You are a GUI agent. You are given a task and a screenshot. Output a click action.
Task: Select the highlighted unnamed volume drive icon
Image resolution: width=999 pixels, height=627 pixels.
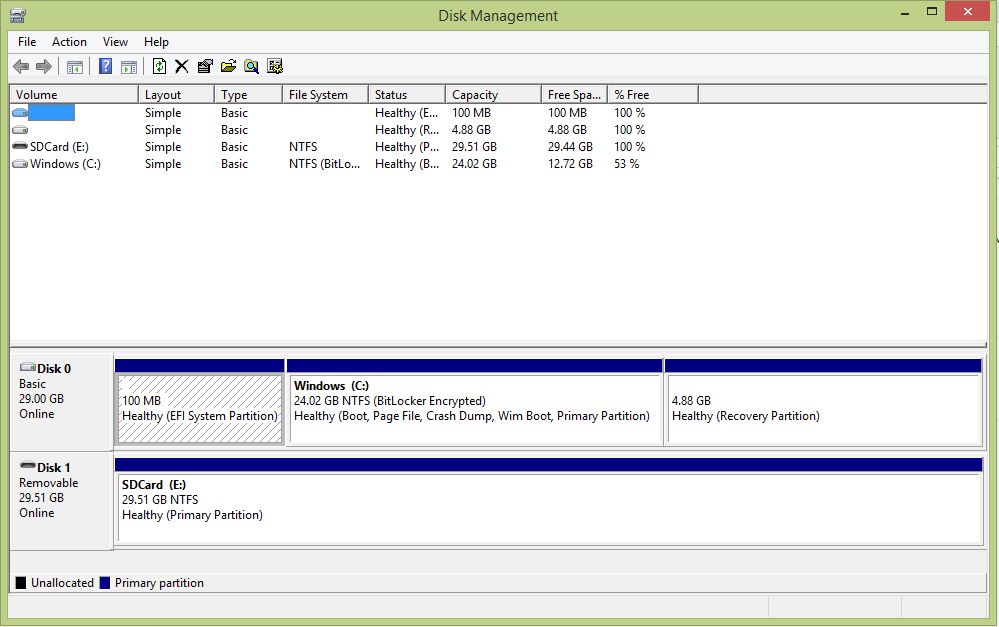click(x=20, y=113)
